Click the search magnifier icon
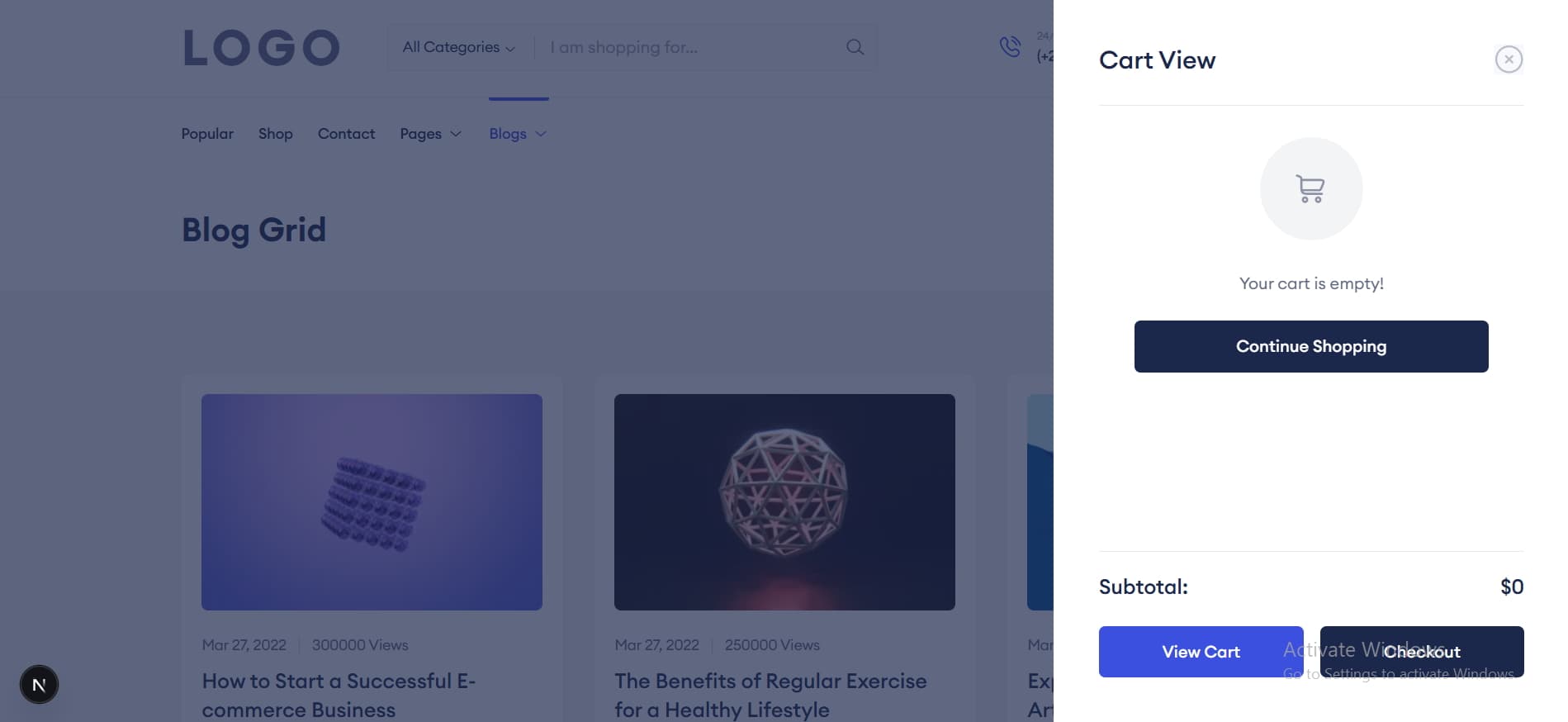Screen dimensions: 1568x722 click(x=855, y=48)
